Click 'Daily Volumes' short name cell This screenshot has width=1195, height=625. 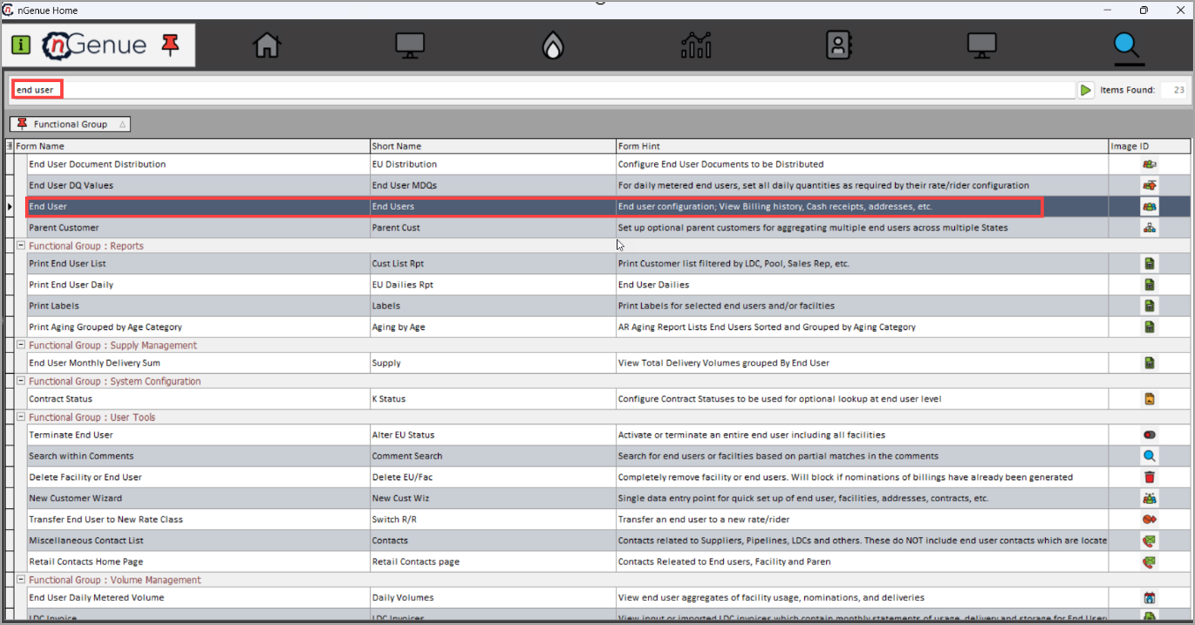[x=402, y=598]
